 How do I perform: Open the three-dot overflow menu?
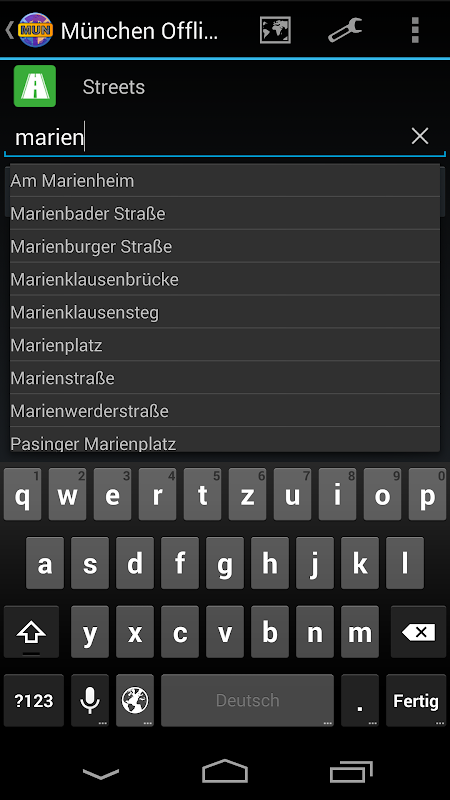pyautogui.click(x=415, y=30)
